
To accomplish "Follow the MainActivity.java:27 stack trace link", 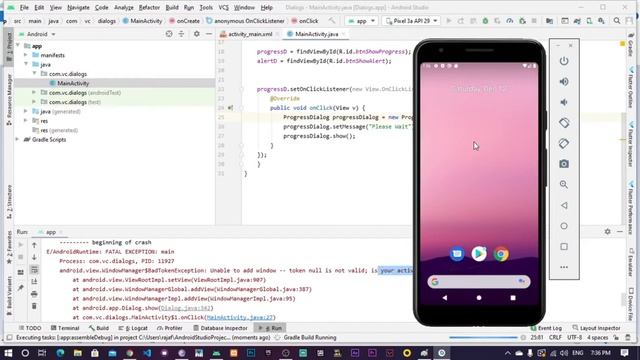I will click(240, 318).
